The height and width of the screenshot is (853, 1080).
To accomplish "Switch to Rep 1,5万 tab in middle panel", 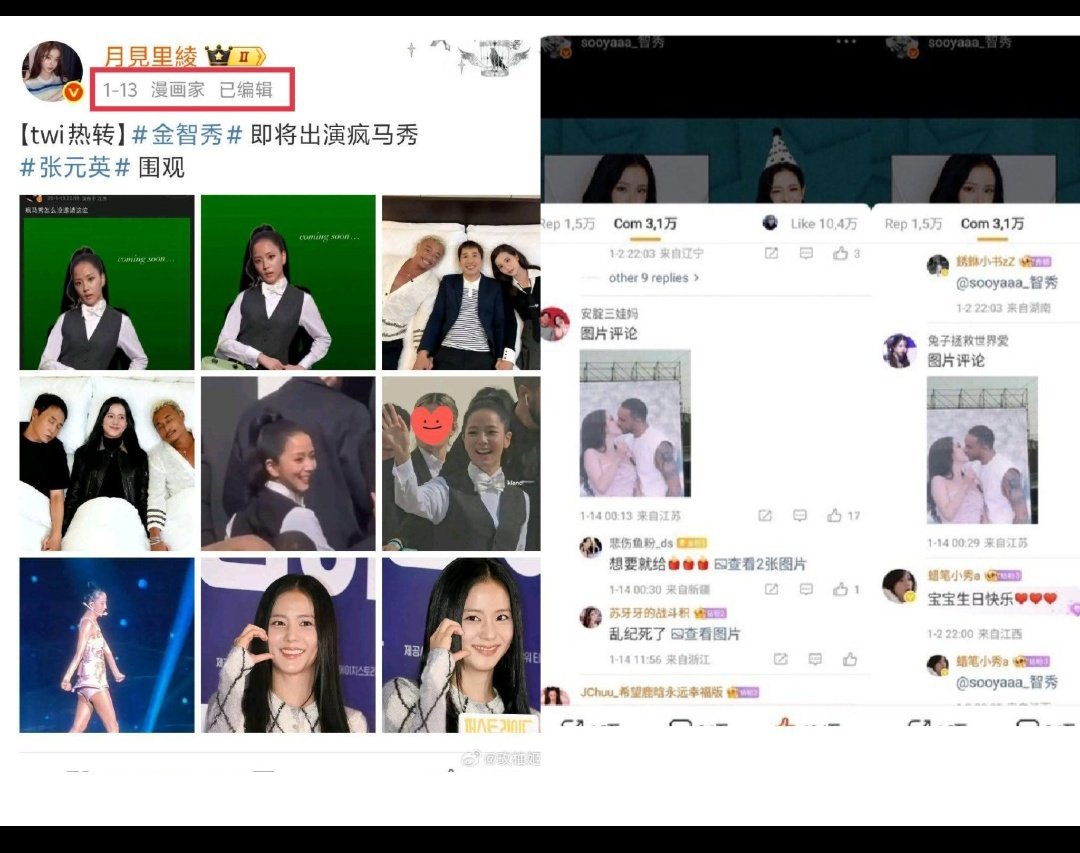I will point(568,224).
